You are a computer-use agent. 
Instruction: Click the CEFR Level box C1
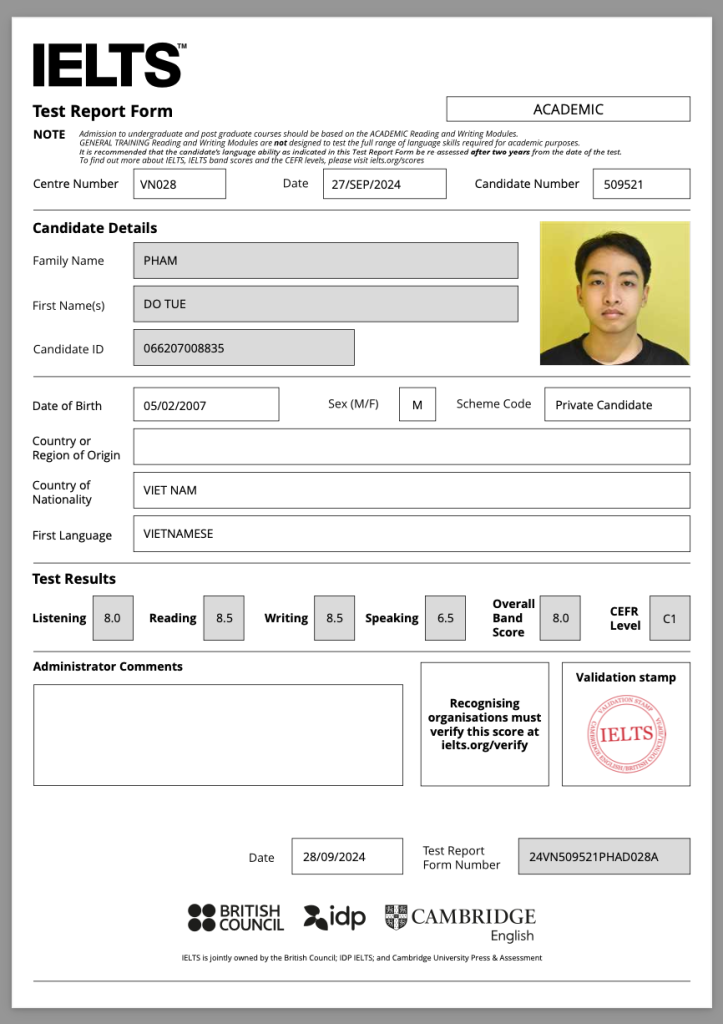(670, 618)
